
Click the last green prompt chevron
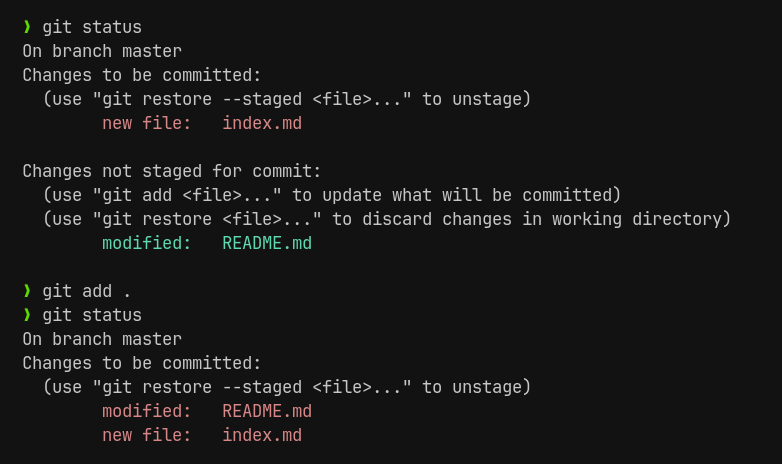27,315
